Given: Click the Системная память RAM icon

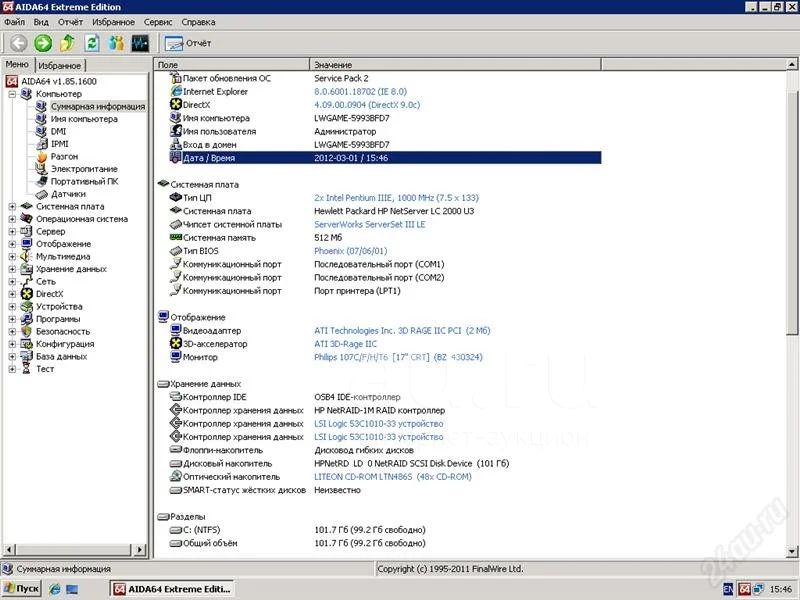Looking at the screenshot, I should click(x=176, y=237).
